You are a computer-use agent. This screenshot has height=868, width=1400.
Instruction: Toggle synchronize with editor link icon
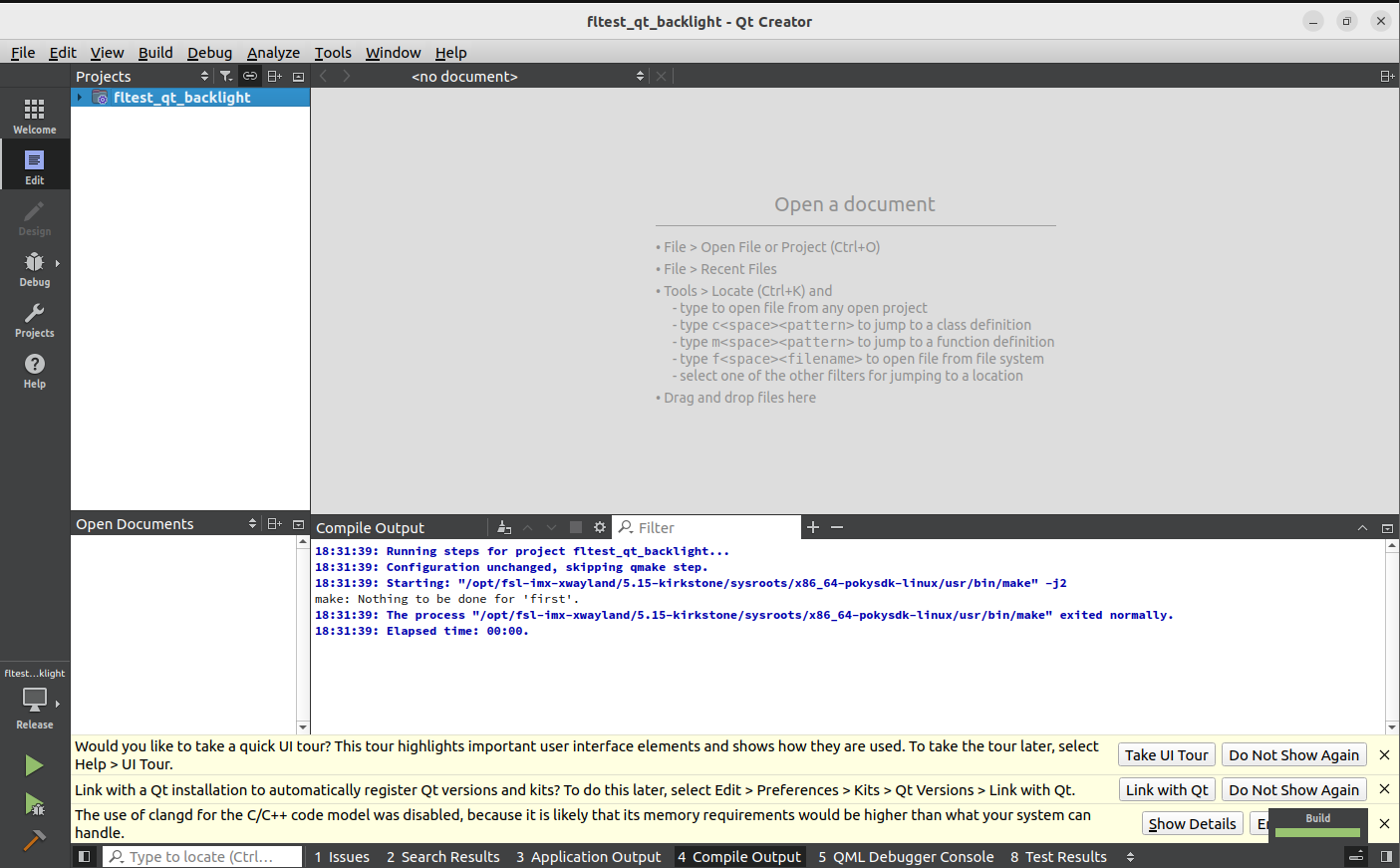click(250, 76)
